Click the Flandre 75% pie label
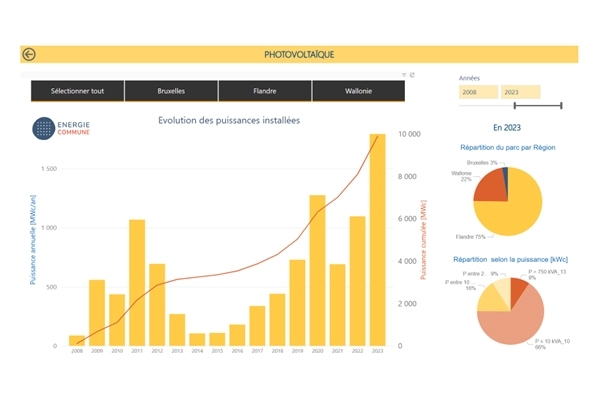This screenshot has width=600, height=400. 471,237
